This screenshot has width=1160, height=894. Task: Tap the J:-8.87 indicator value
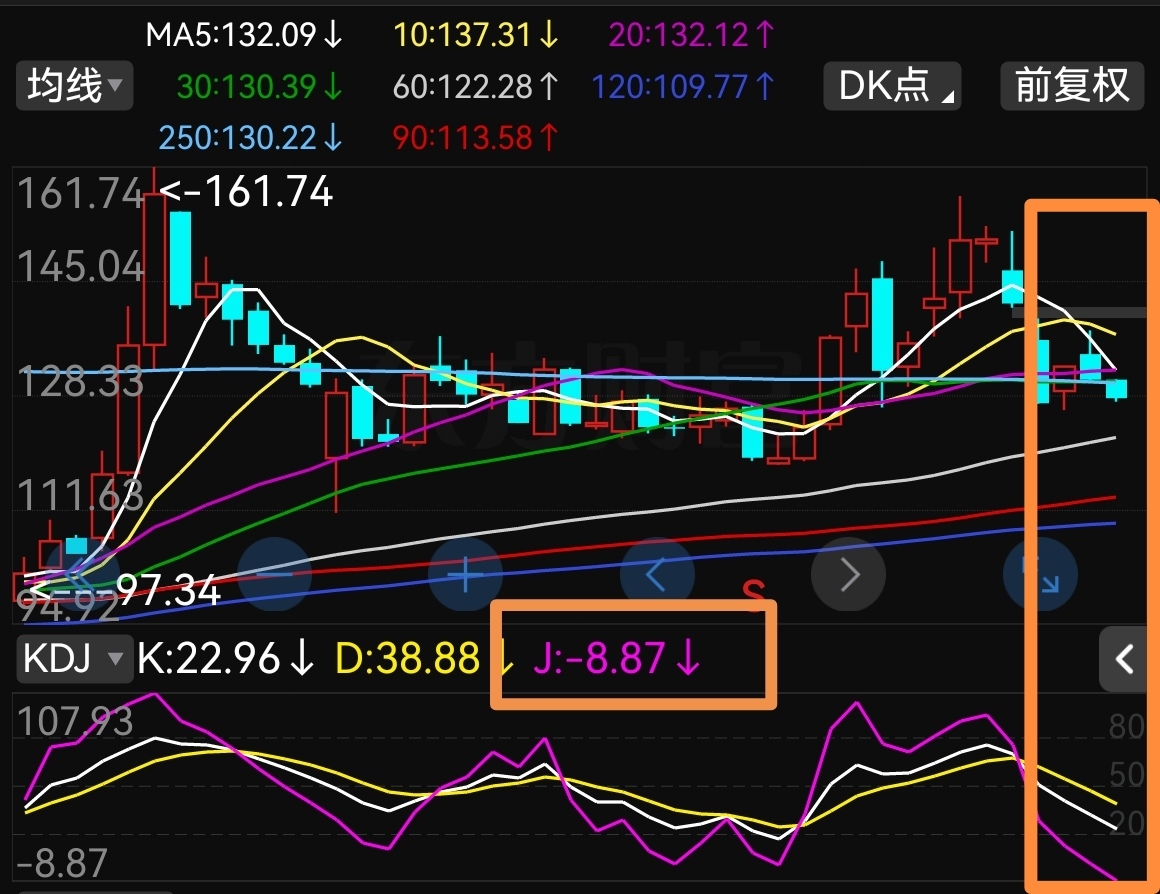(616, 658)
